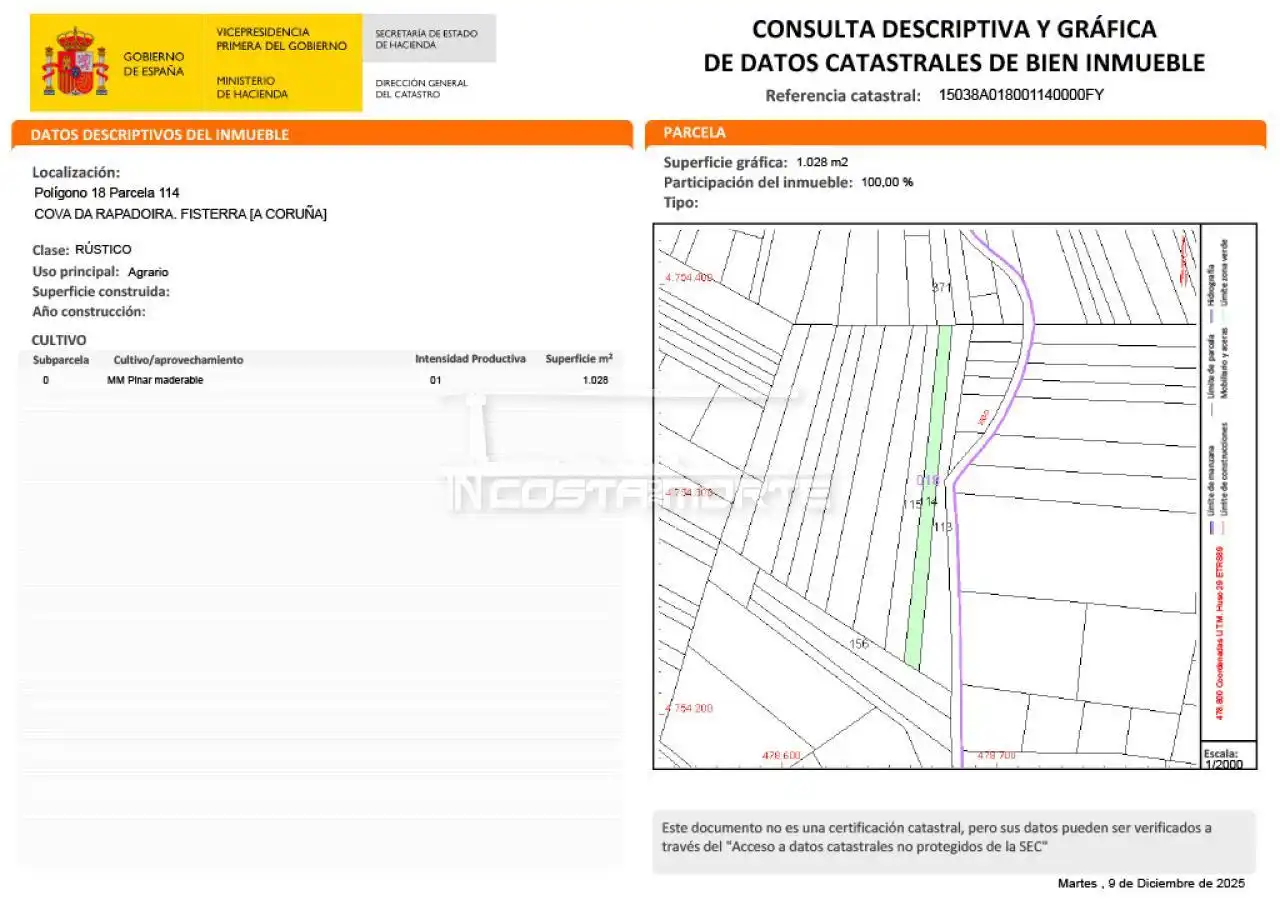
Task: Click the "MM Pinar maderable" cell
Action: tap(155, 380)
